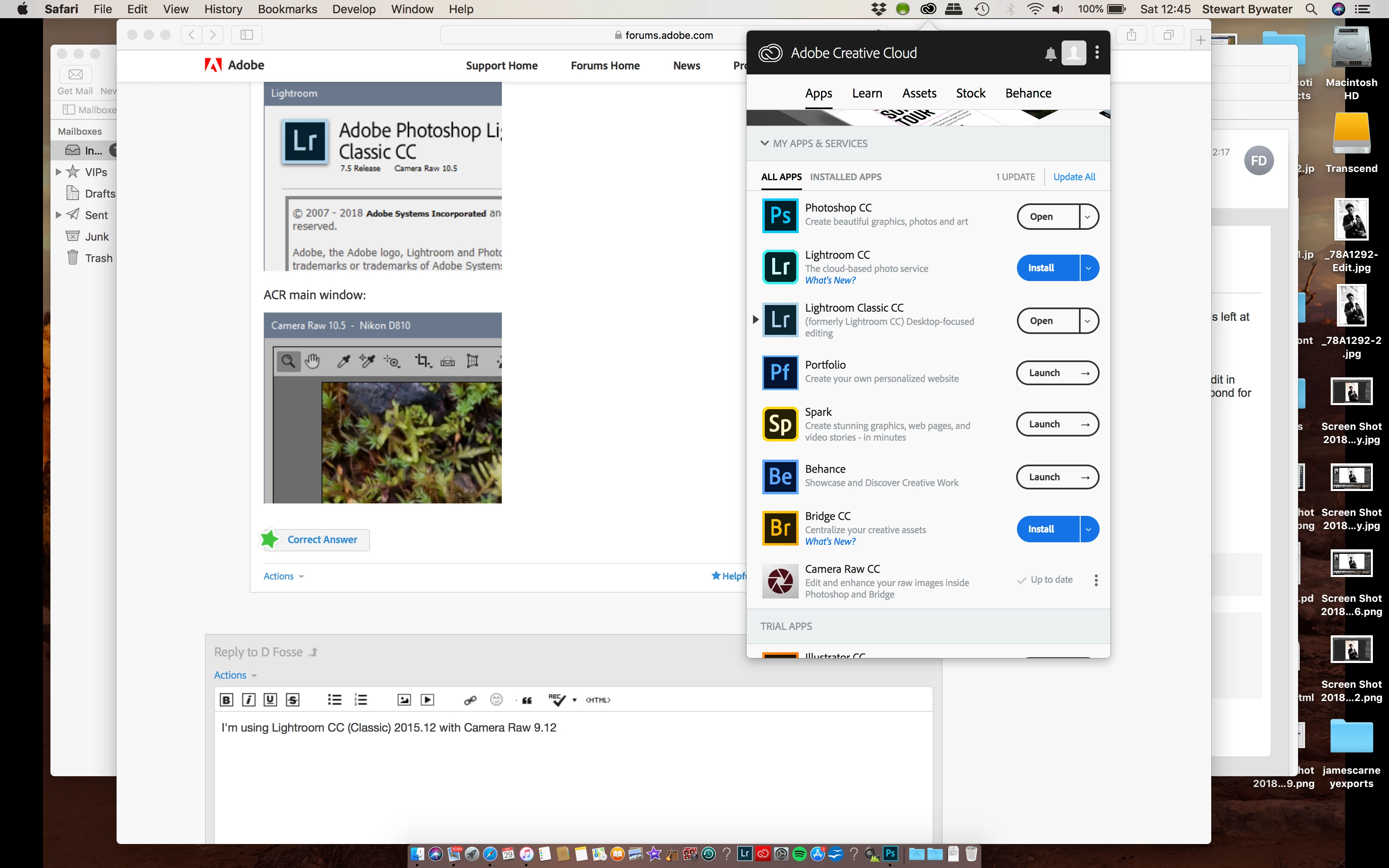
Task: Click the Camera Raw CC options dots
Action: pyautogui.click(x=1096, y=580)
